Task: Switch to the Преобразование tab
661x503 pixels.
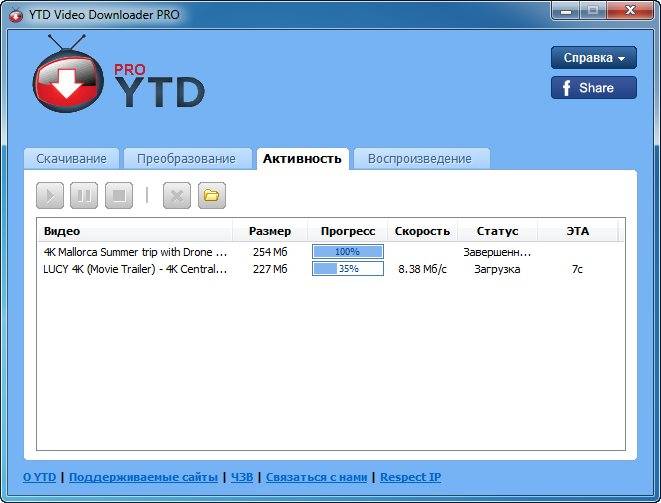Action: point(186,159)
